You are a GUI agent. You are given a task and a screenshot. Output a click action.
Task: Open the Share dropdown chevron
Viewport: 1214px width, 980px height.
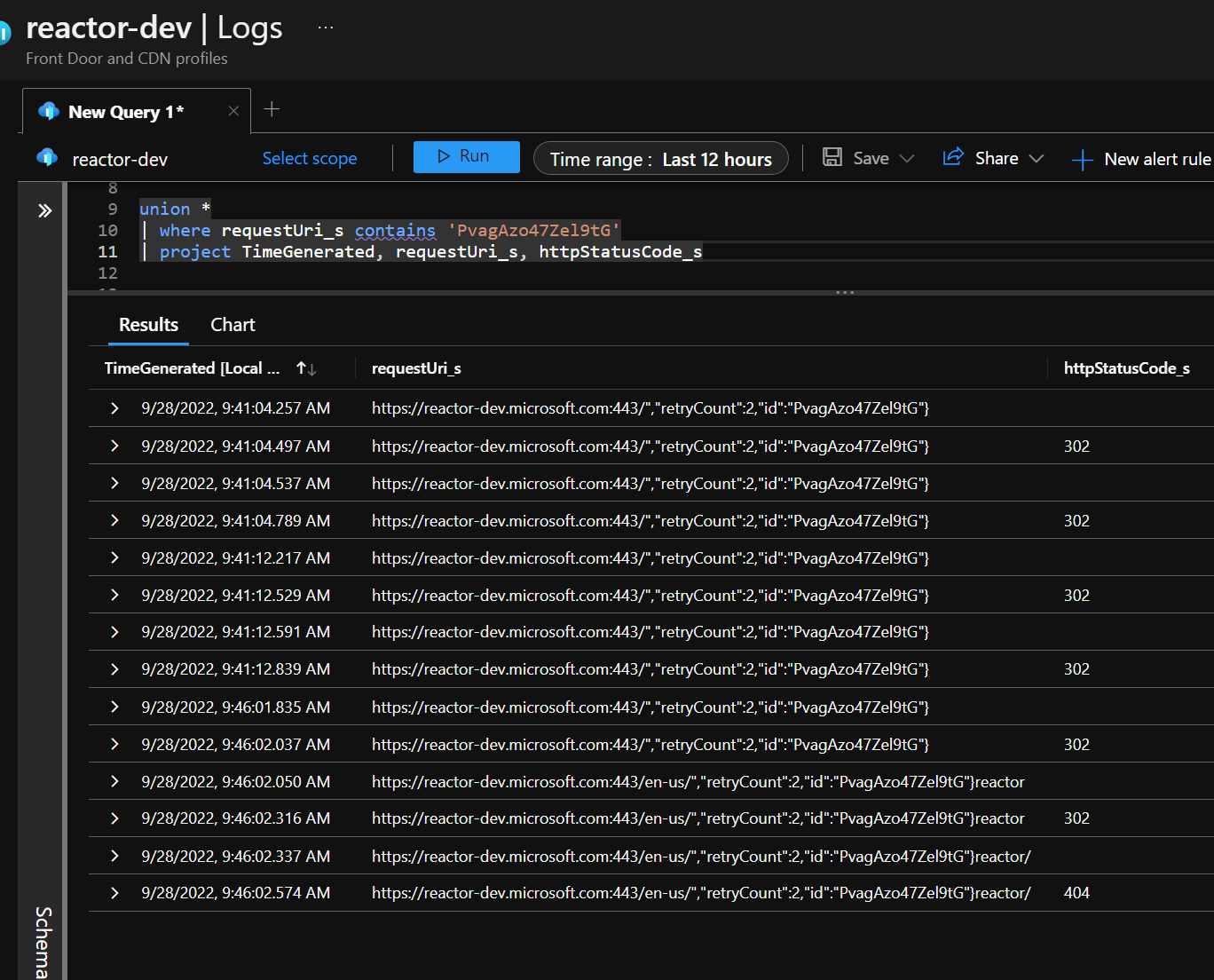1036,158
